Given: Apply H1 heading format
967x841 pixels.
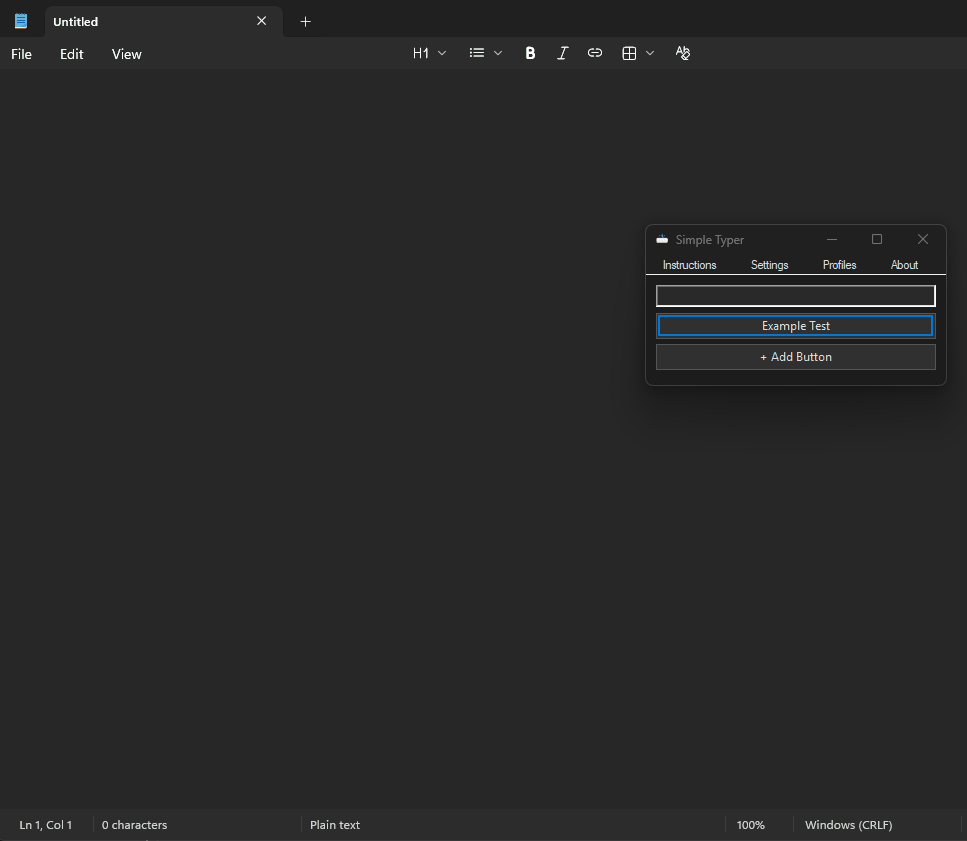Looking at the screenshot, I should tap(421, 54).
